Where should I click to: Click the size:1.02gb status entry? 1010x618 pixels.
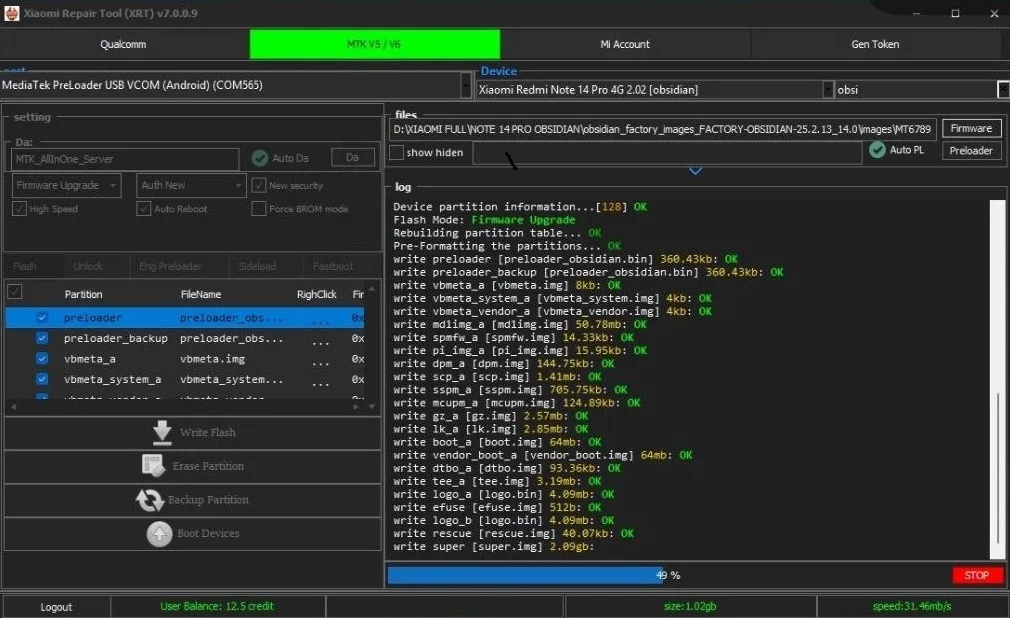pos(690,606)
